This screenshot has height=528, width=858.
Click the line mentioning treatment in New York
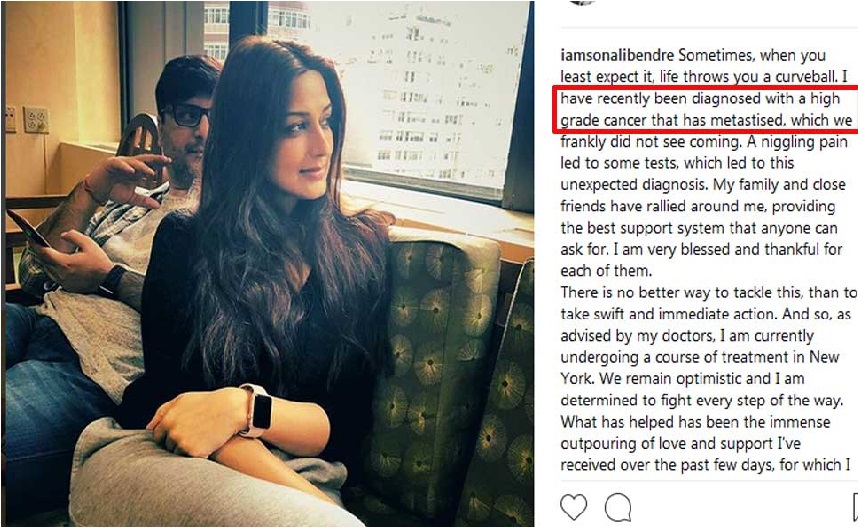700,357
